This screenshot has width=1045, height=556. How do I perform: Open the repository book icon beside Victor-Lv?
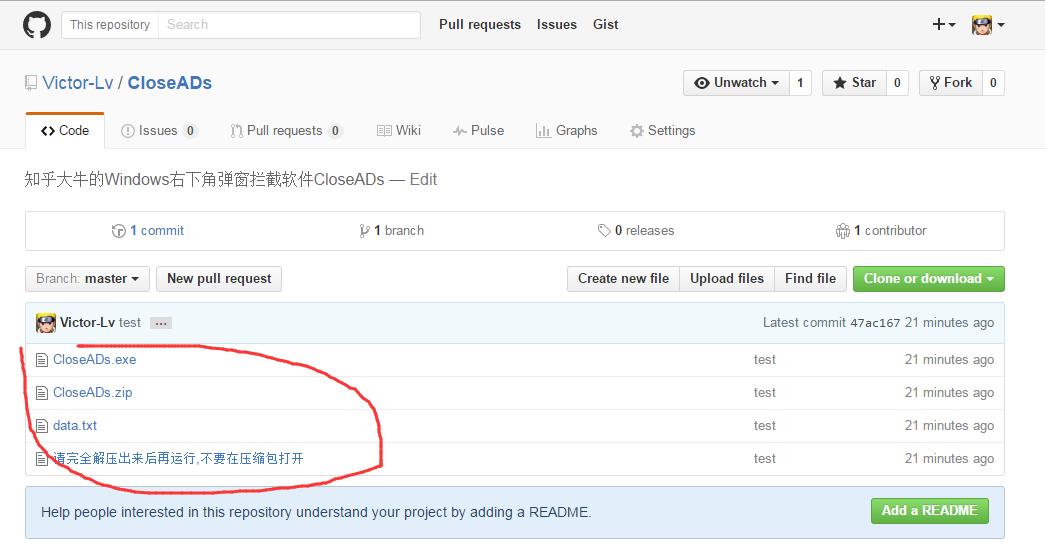pos(31,83)
